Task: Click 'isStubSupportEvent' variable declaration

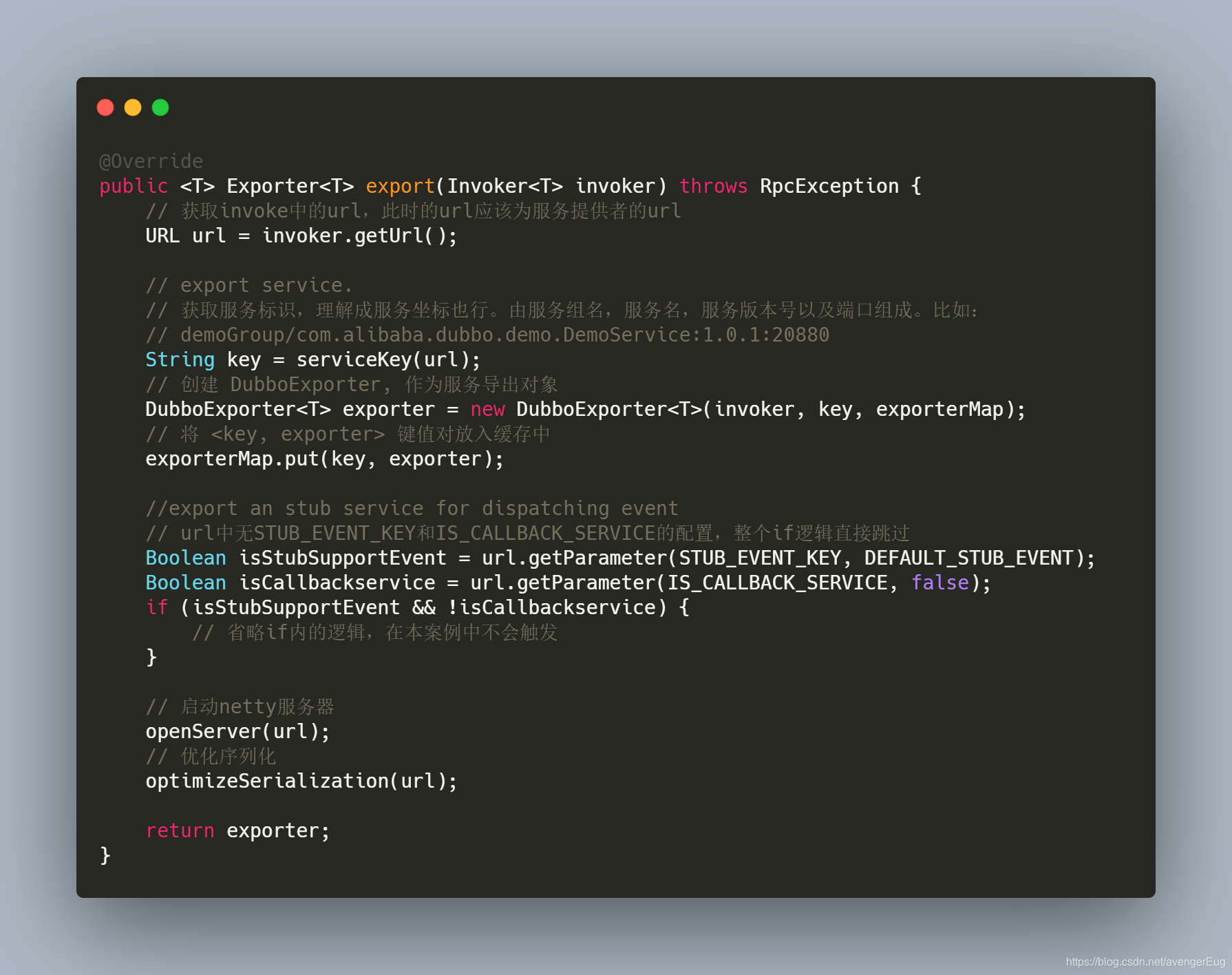Action: click(343, 558)
